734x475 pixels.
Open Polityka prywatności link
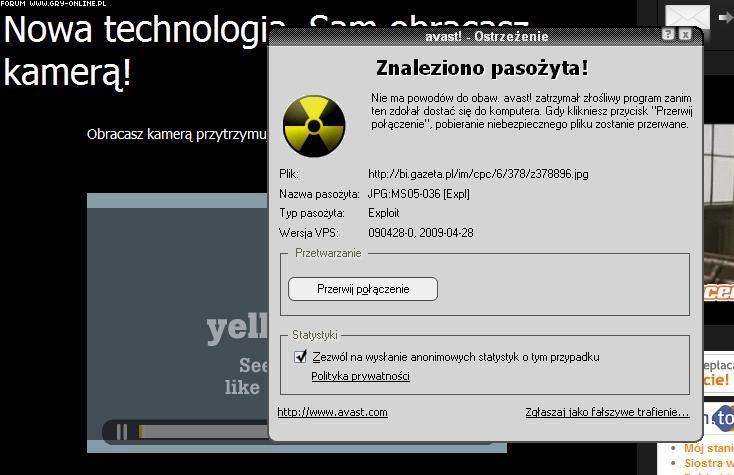[x=360, y=376]
